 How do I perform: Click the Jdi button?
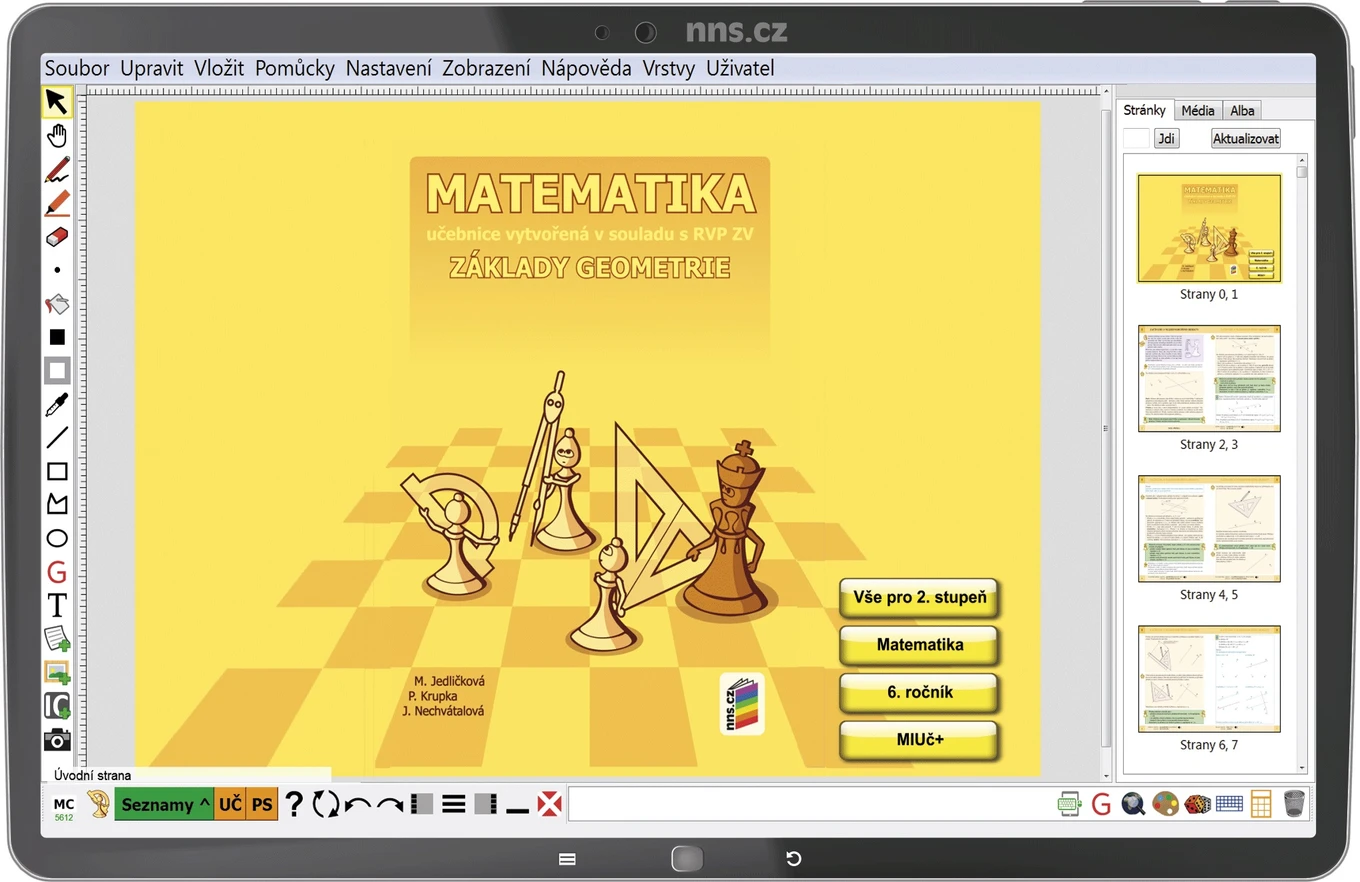pos(1166,139)
